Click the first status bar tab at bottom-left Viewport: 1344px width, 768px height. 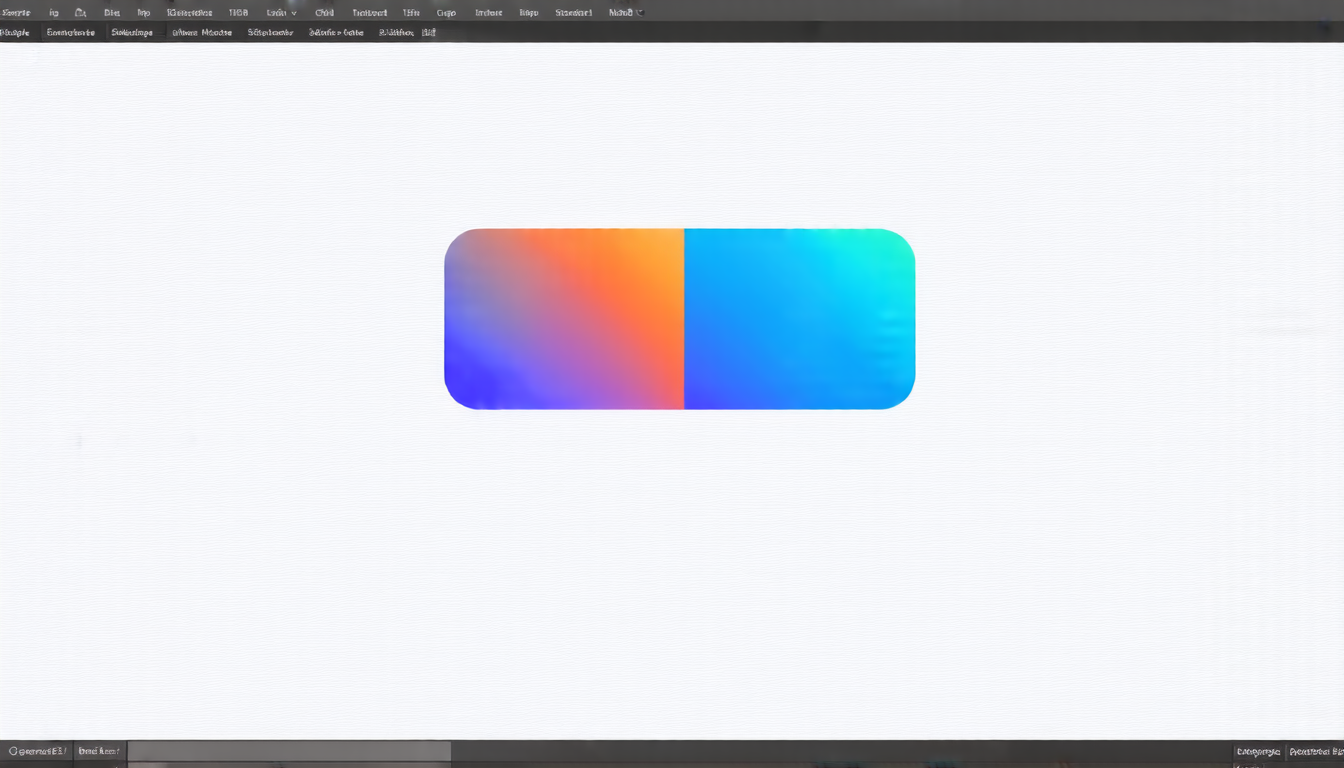click(36, 751)
